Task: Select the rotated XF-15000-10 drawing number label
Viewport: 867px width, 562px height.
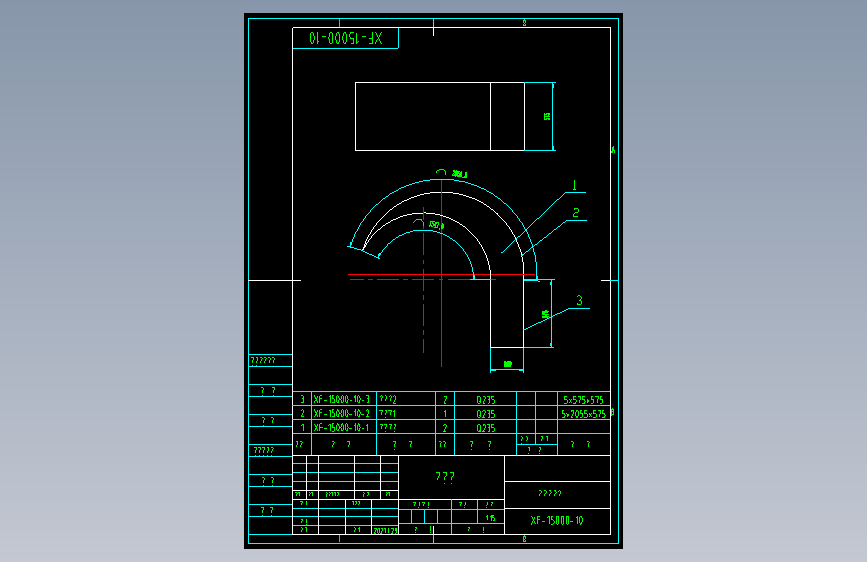Action: click(x=346, y=38)
